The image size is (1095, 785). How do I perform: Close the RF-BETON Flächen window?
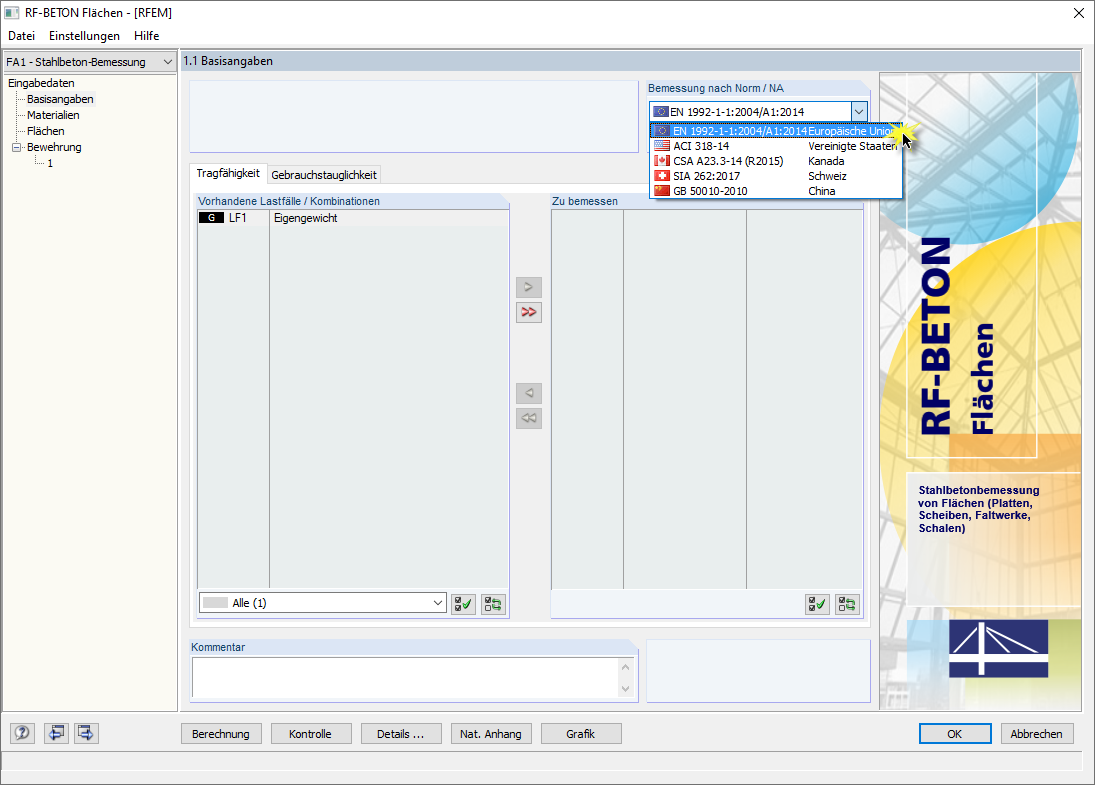click(x=1078, y=13)
